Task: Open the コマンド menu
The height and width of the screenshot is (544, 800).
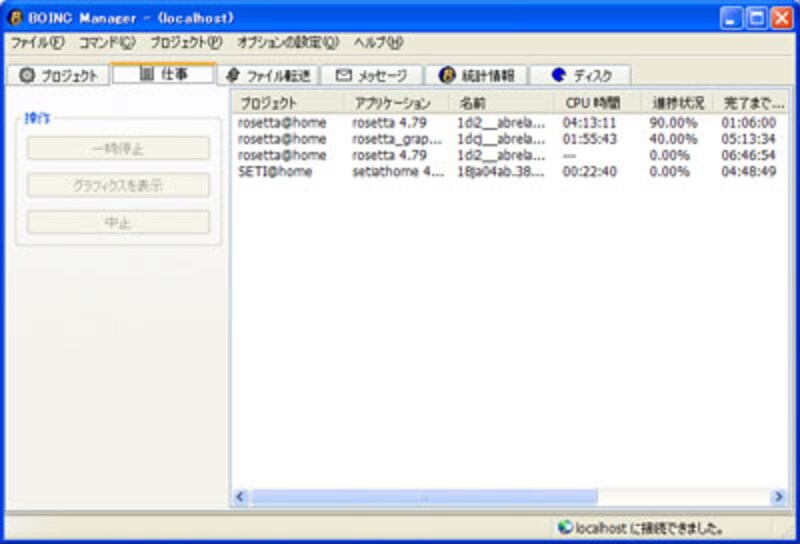Action: (107, 42)
